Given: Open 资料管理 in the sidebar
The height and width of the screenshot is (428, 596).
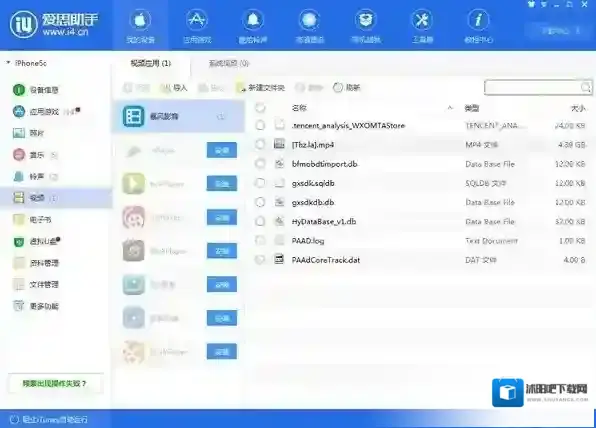Looking at the screenshot, I should (36, 263).
